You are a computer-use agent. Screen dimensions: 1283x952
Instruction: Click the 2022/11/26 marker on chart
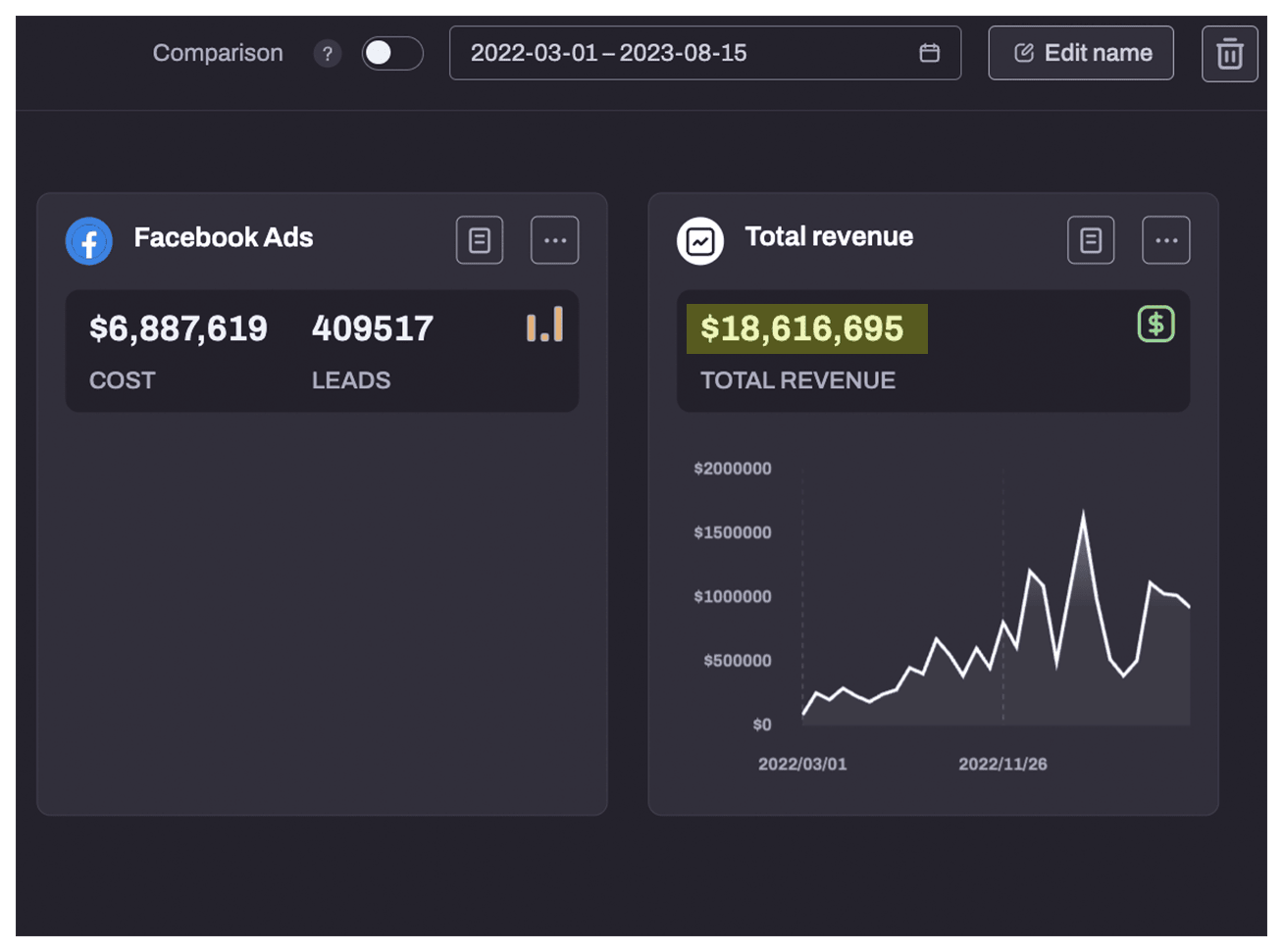1002,764
